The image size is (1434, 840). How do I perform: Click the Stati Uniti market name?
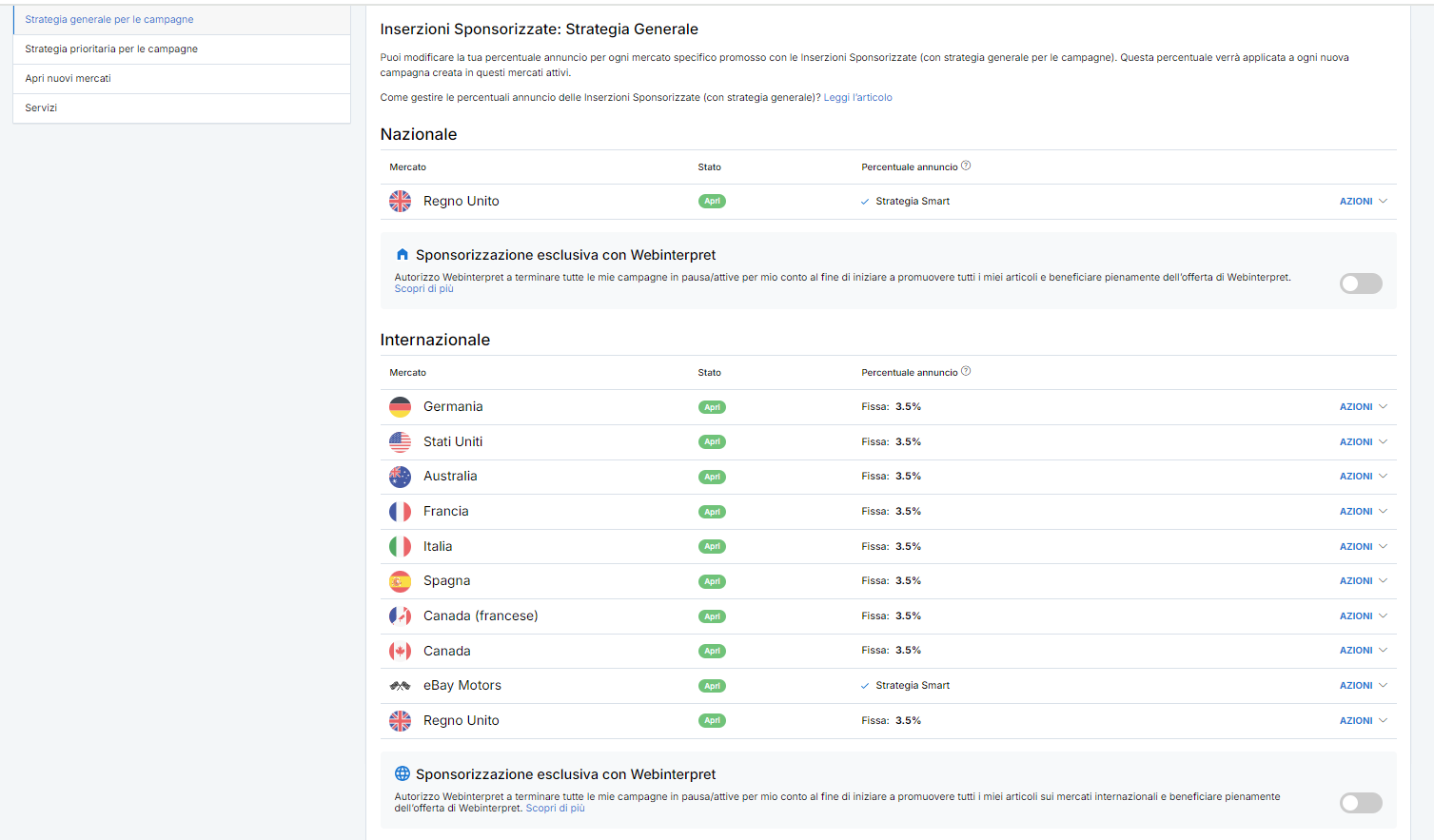pos(453,442)
